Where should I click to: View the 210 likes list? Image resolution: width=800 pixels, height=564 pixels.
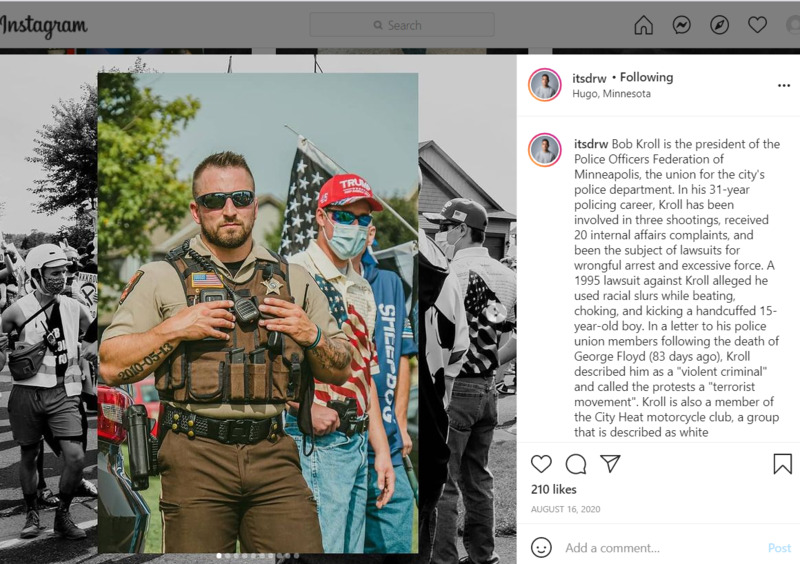tap(554, 489)
